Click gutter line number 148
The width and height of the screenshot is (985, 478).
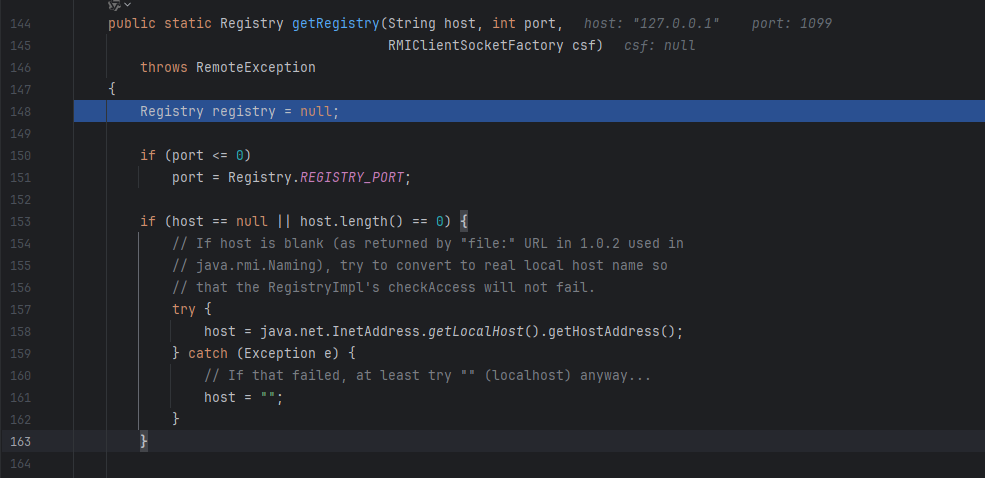pos(22,111)
